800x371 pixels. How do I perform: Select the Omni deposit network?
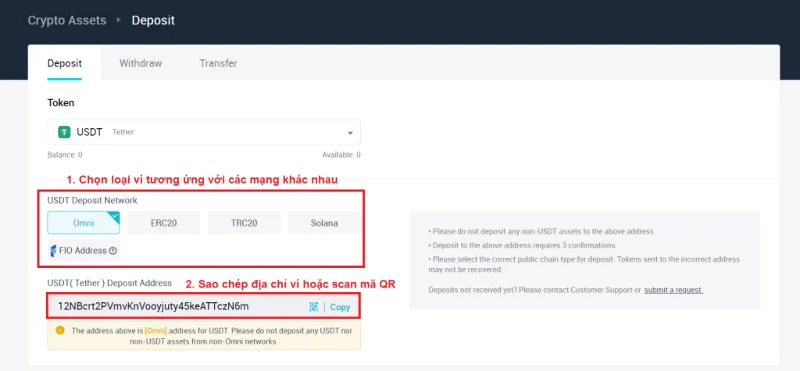(x=84, y=223)
